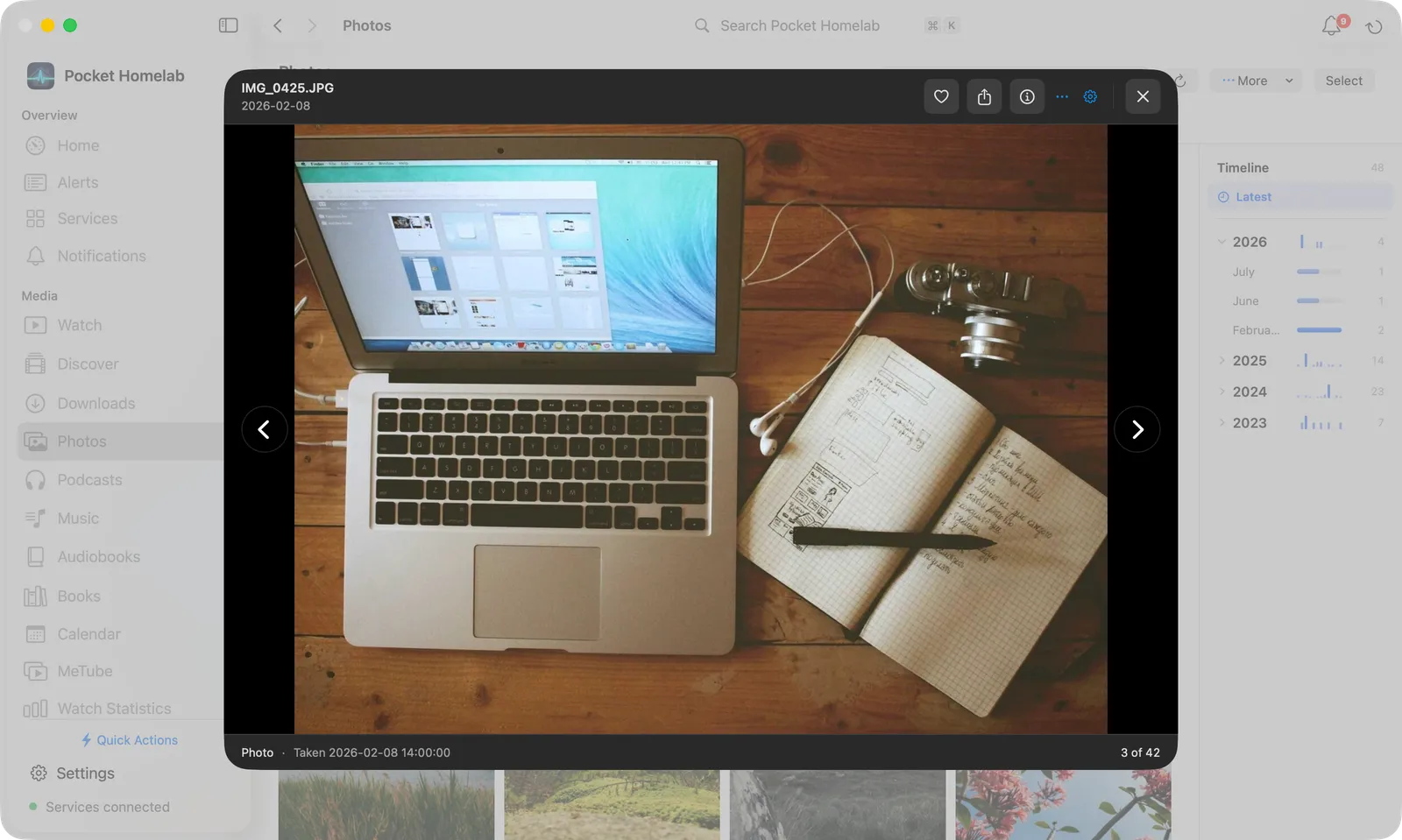Click the Quick Actions link
1402x840 pixels.
click(x=129, y=740)
